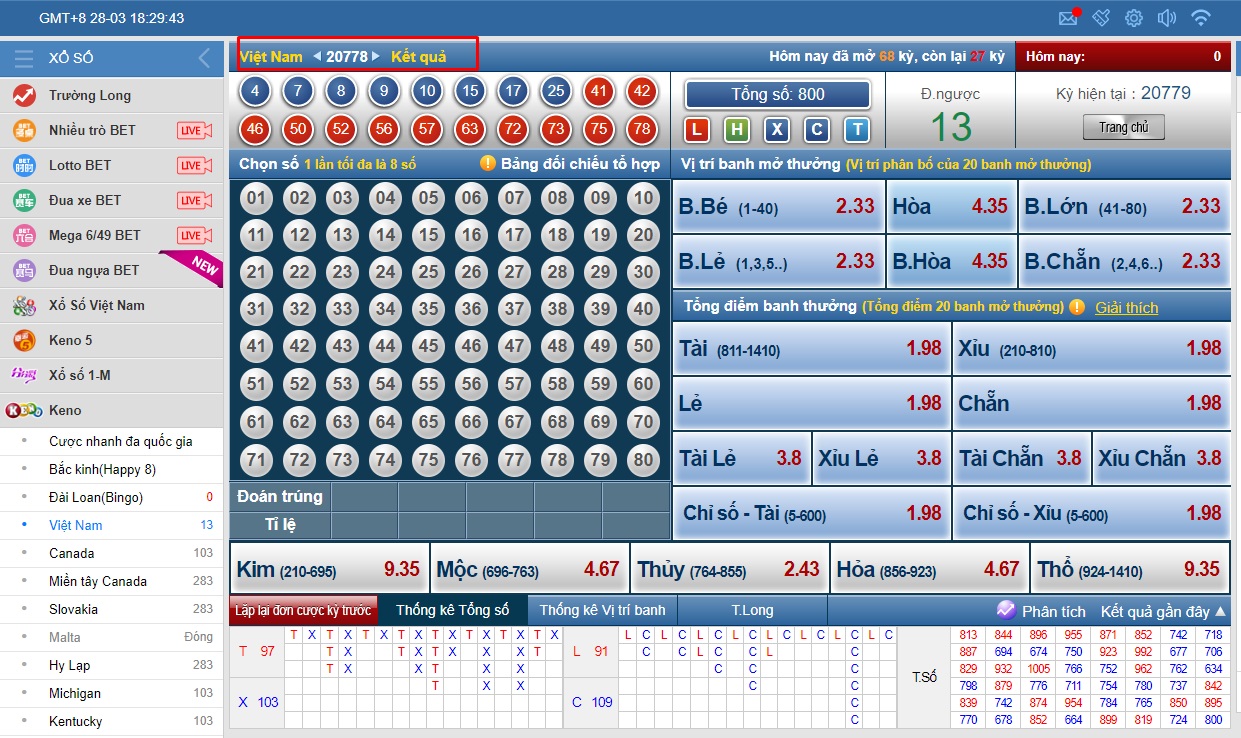Screen dimensions: 1241x738
Task: Click drawn result ball 42
Action: [x=642, y=92]
